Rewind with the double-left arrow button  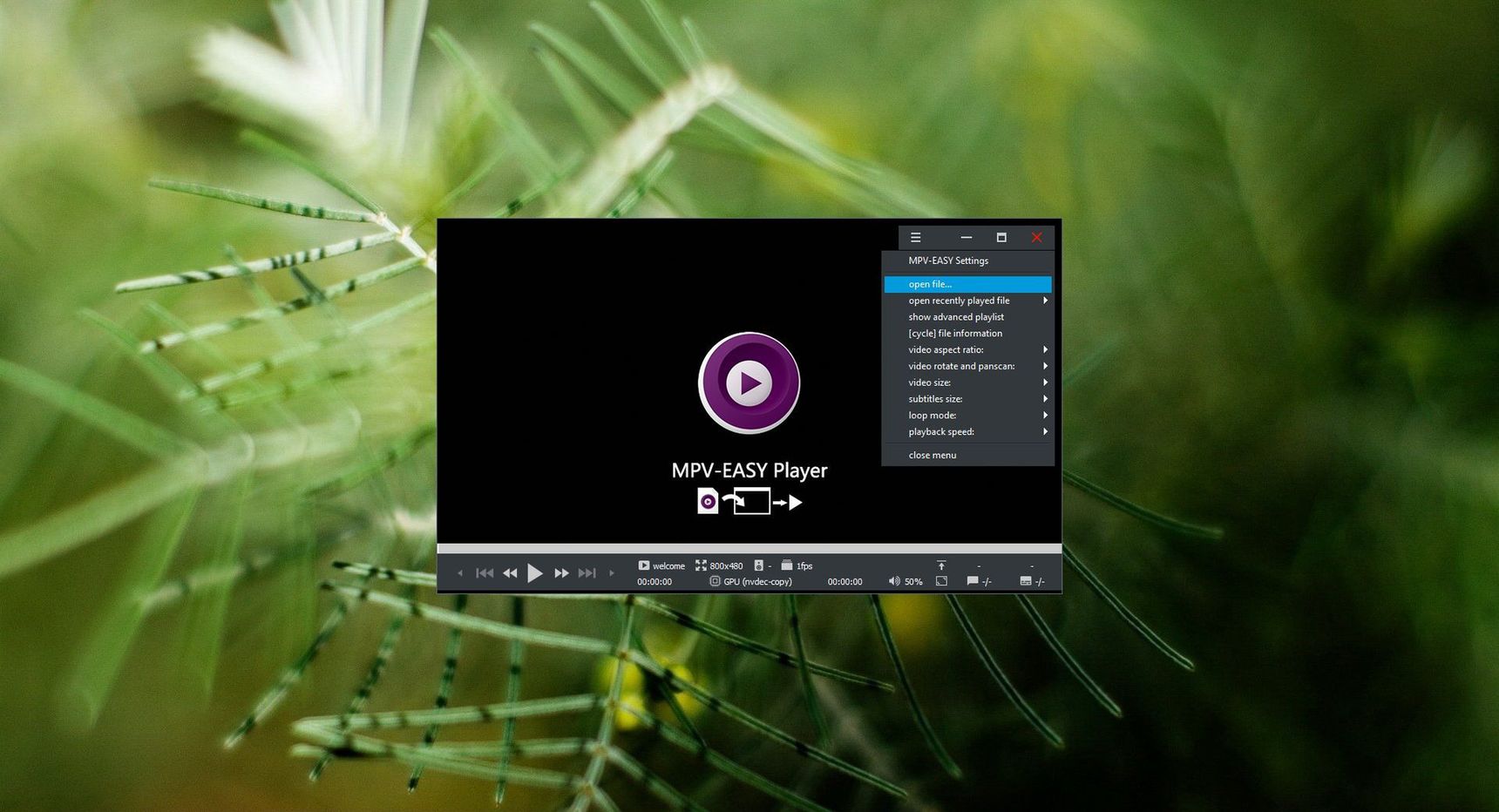click(x=510, y=573)
